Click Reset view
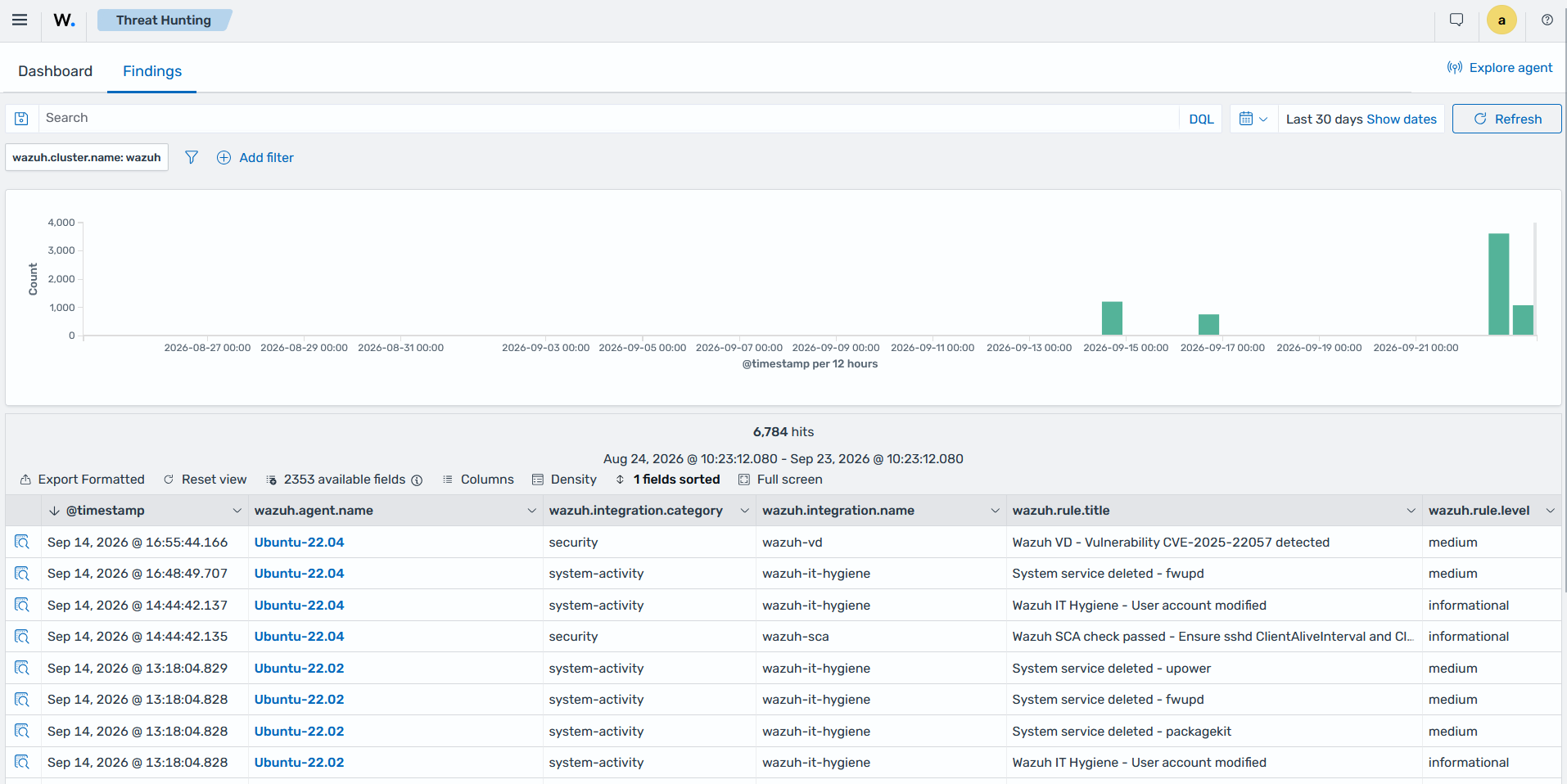 [205, 480]
